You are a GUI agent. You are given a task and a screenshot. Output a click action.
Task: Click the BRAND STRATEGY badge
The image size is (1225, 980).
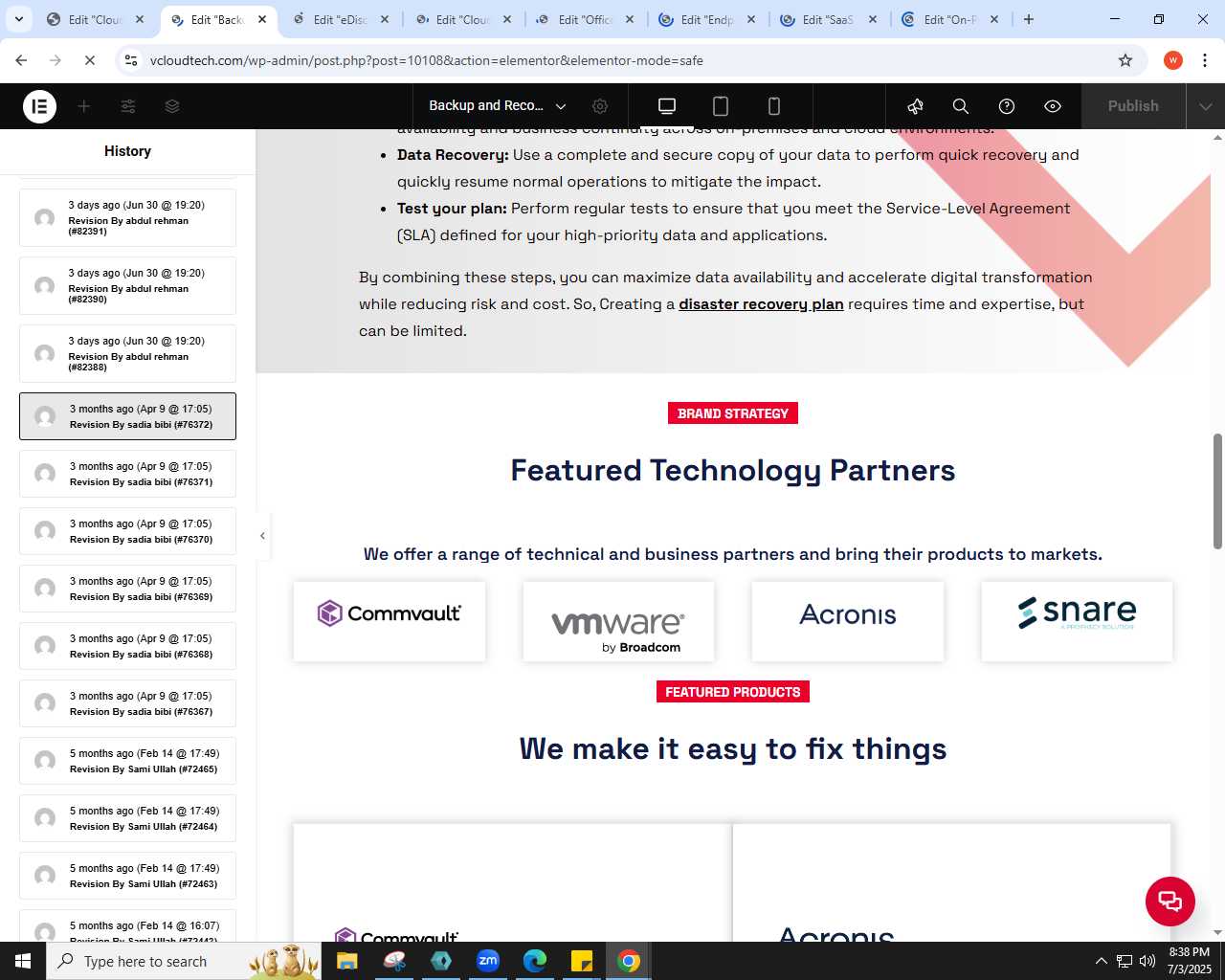pos(733,413)
